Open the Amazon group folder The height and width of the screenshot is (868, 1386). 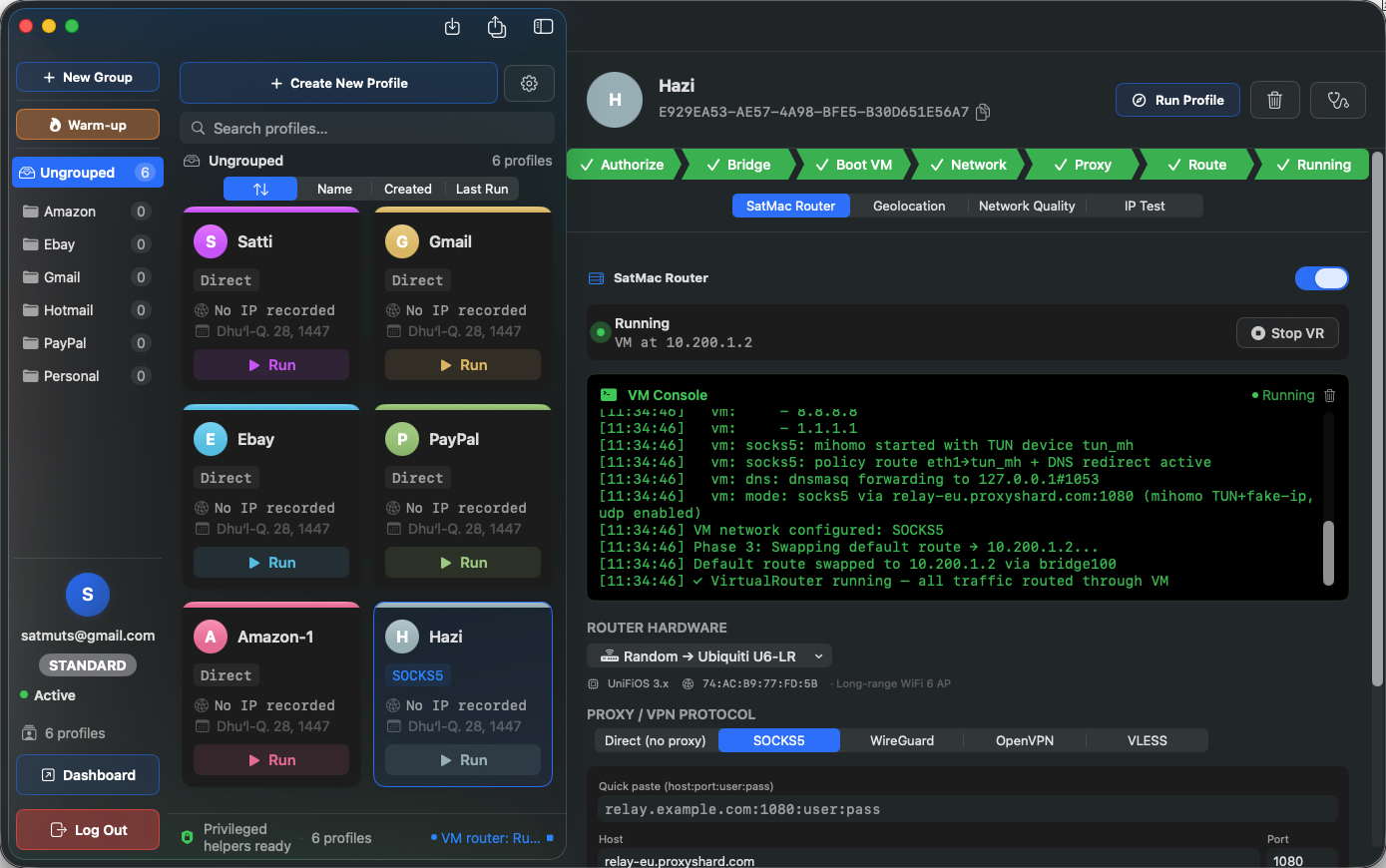pyautogui.click(x=88, y=212)
